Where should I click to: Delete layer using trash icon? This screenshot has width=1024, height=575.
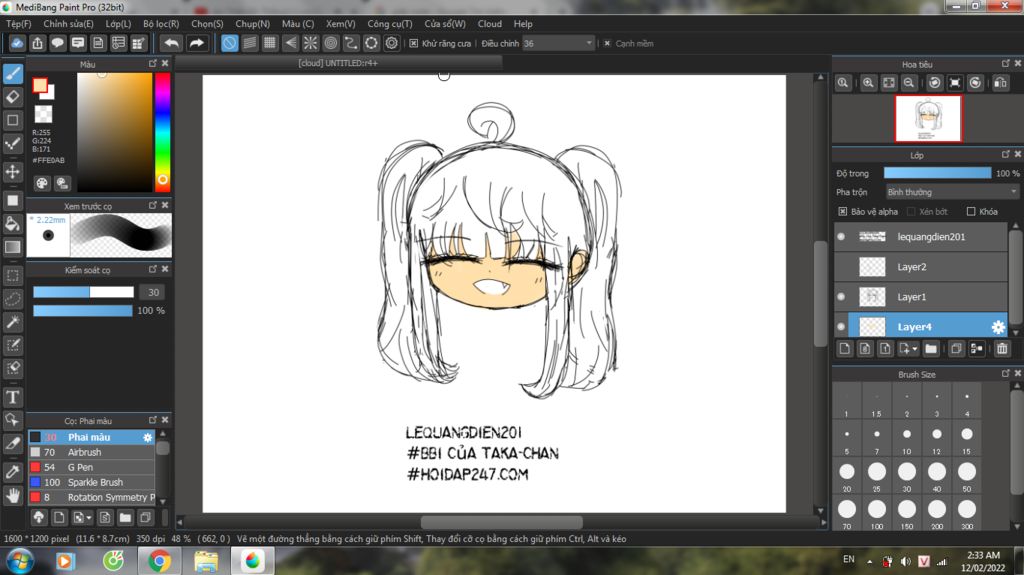pos(1002,348)
